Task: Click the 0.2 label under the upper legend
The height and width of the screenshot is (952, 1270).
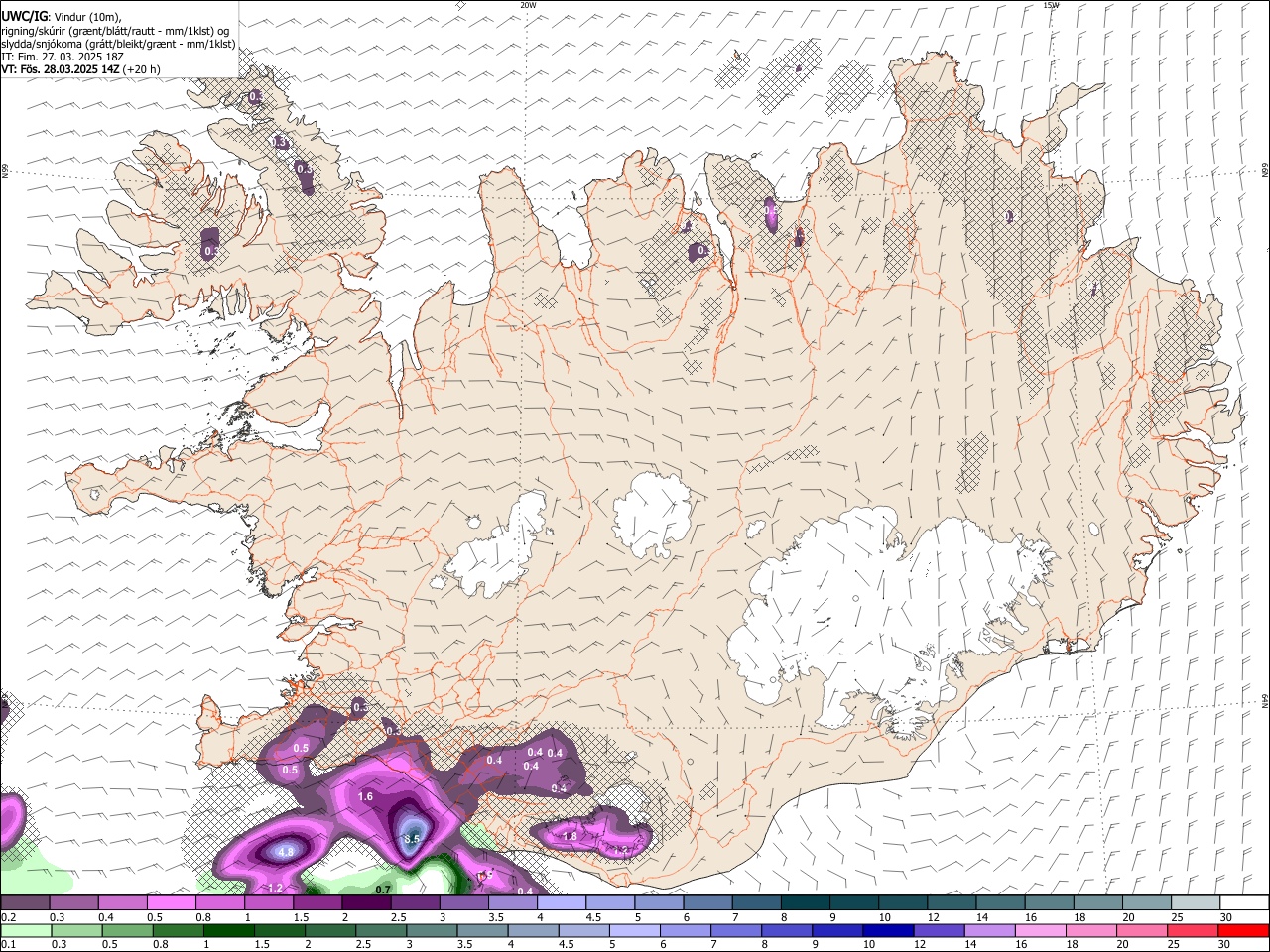Action: [x=8, y=917]
